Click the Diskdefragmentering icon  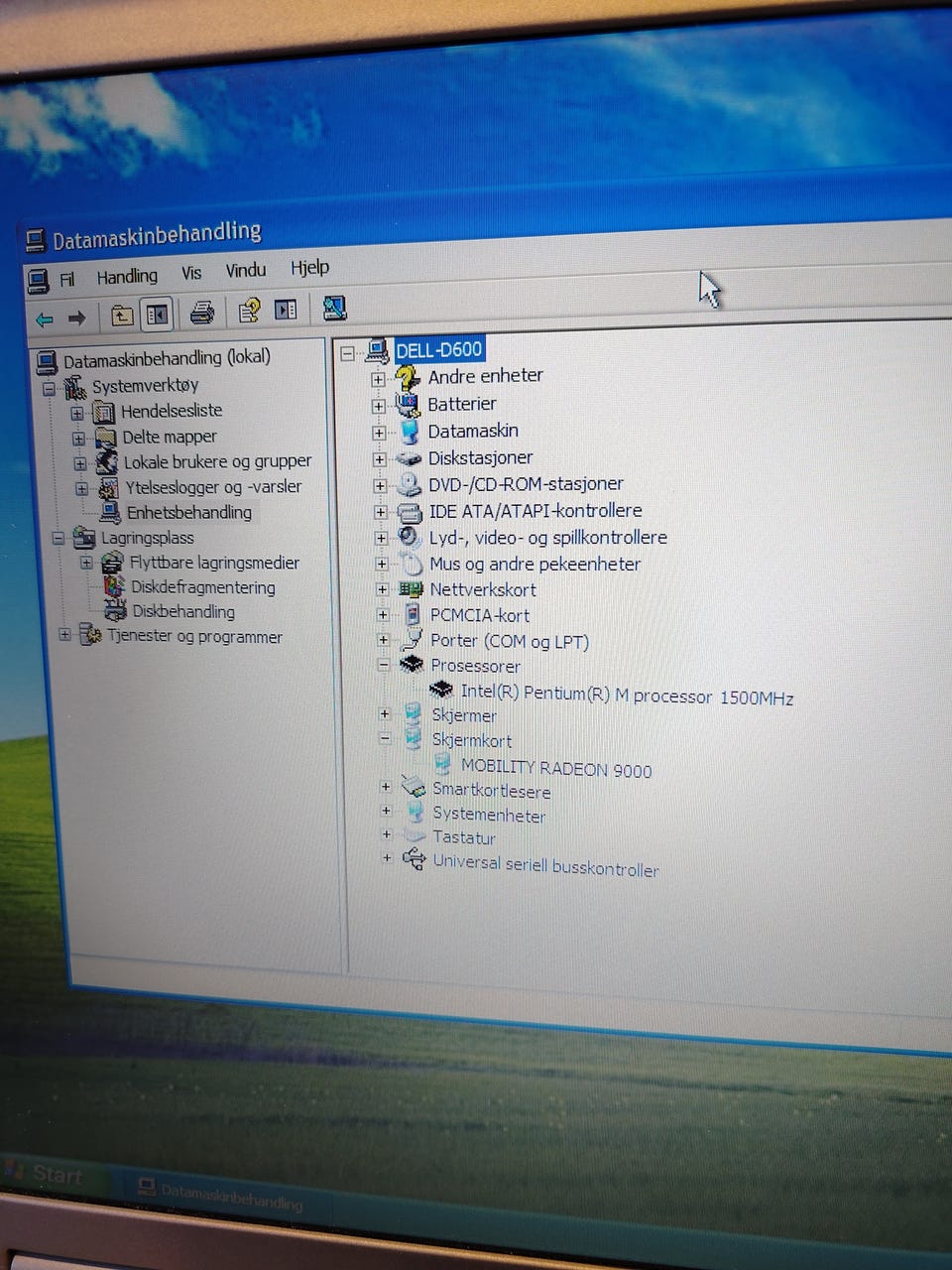click(115, 587)
